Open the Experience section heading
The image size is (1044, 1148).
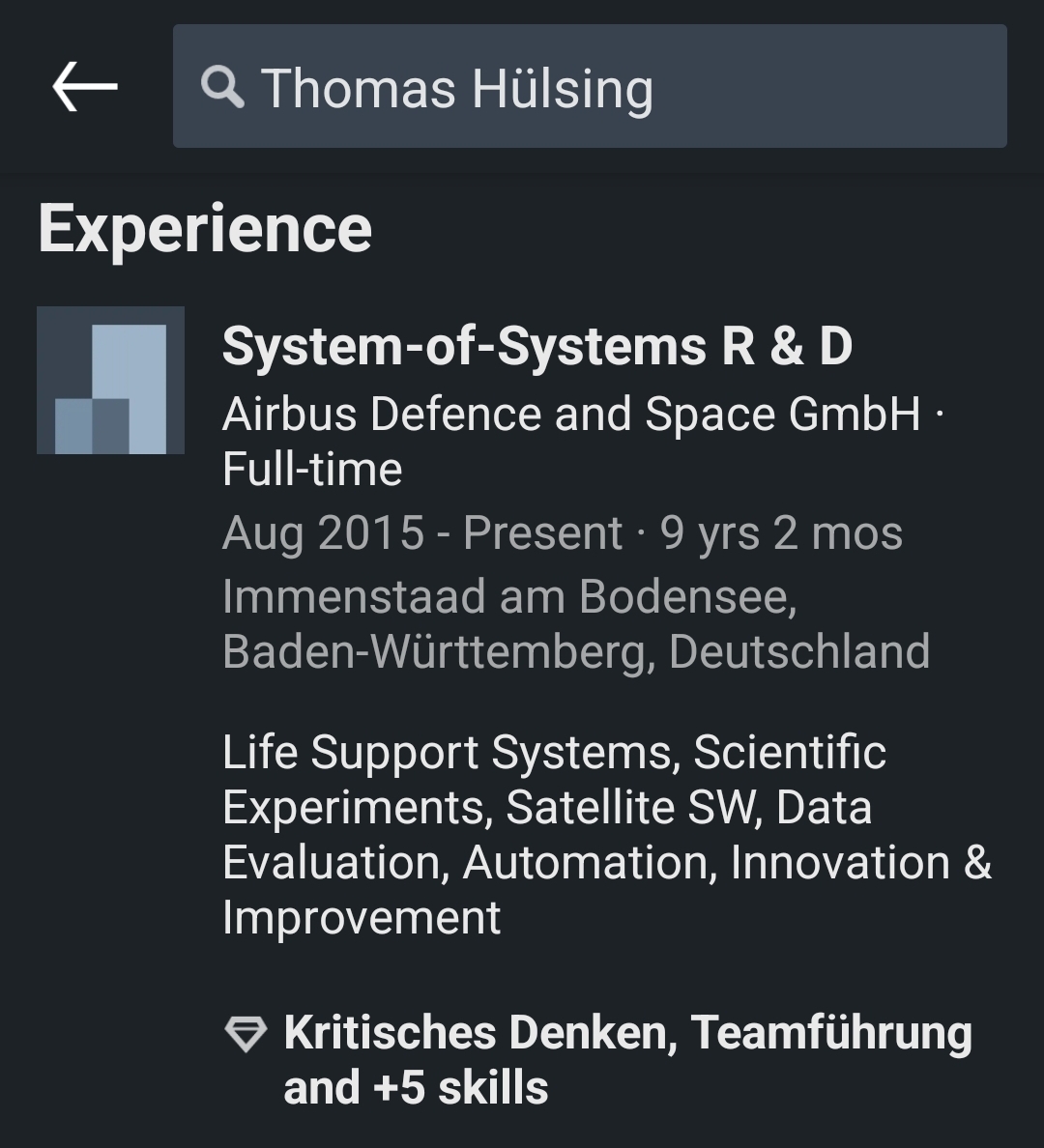point(205,228)
